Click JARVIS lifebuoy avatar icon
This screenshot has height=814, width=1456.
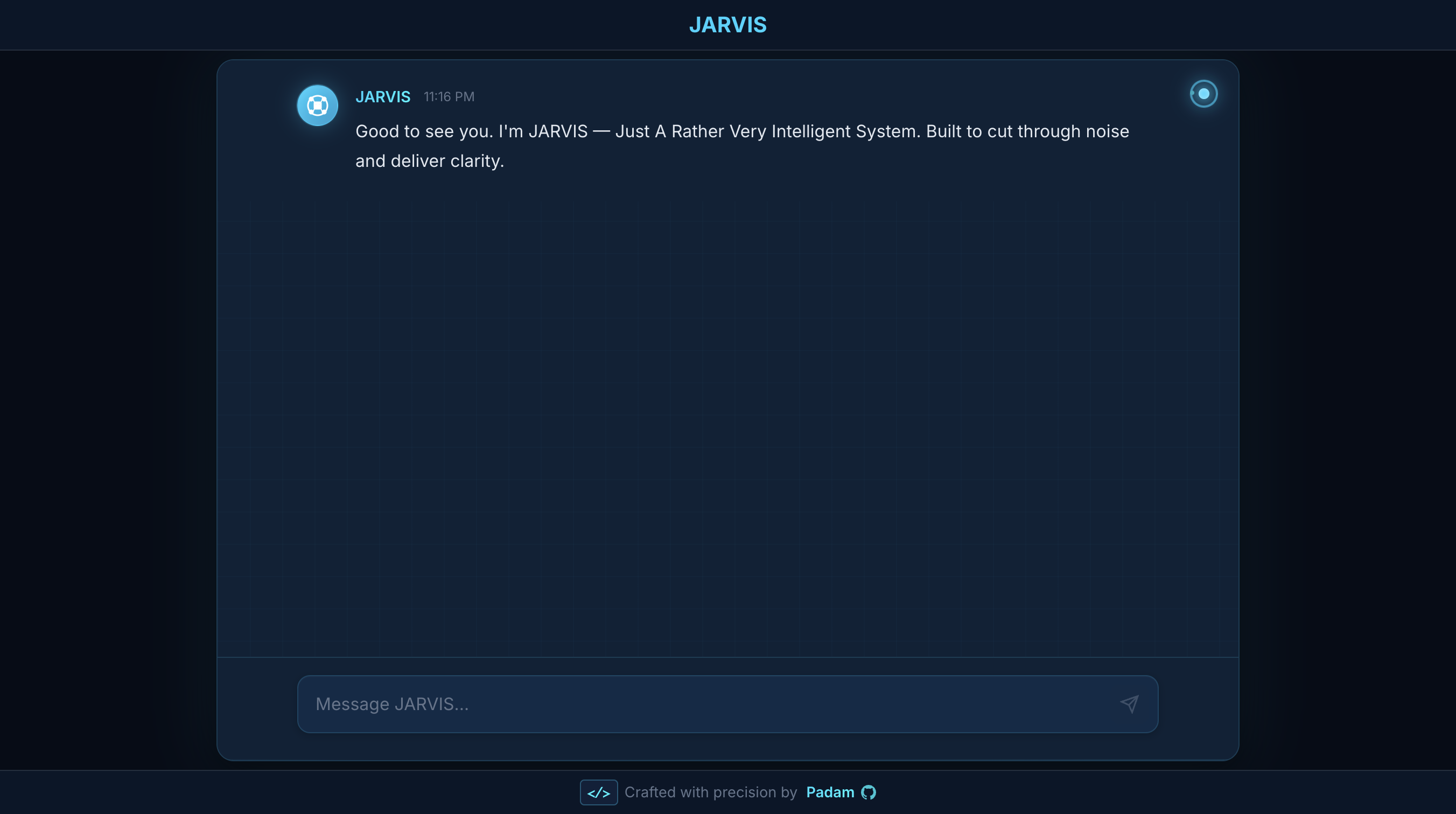318,106
